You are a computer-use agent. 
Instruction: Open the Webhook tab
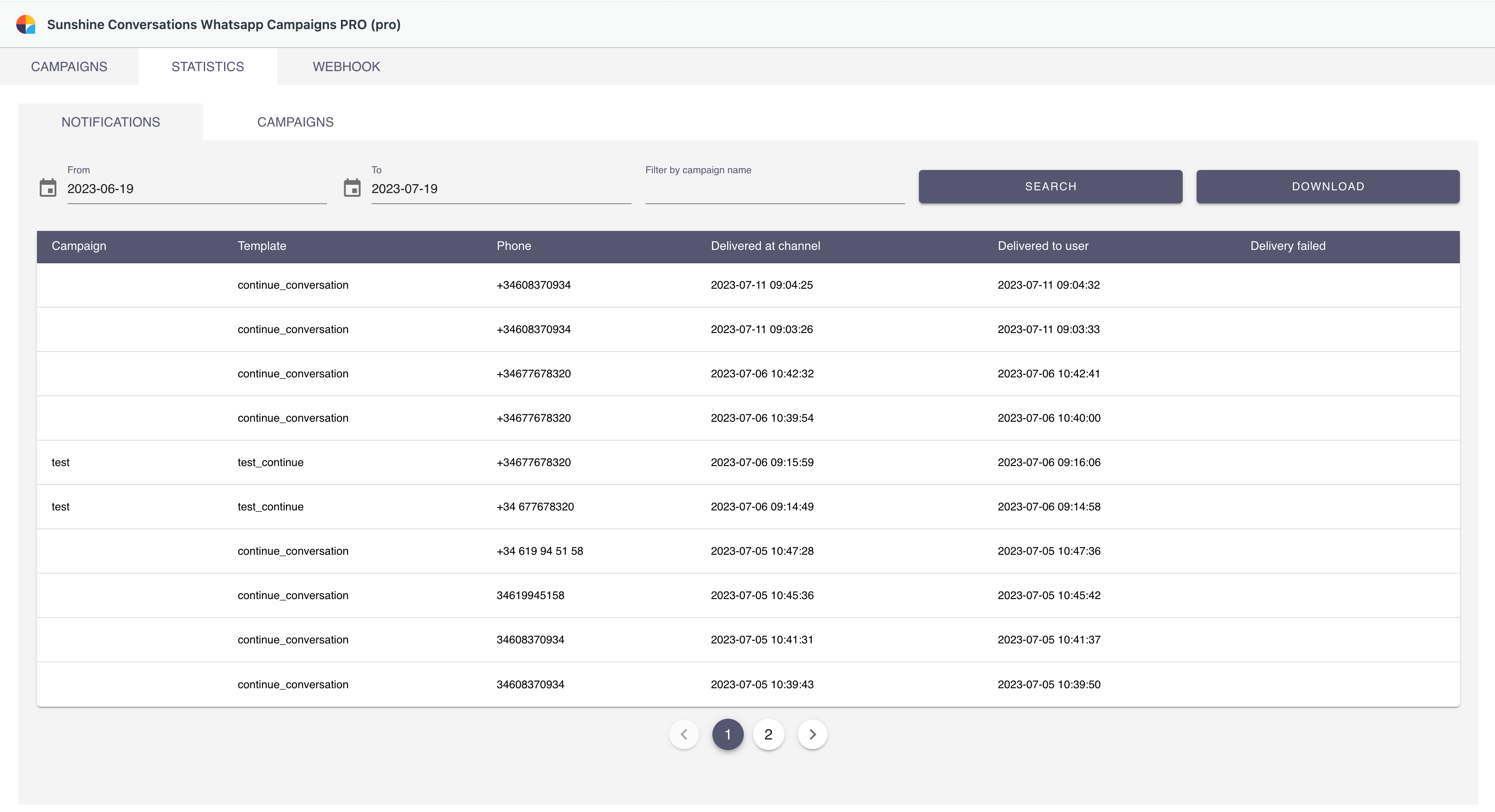click(x=346, y=67)
